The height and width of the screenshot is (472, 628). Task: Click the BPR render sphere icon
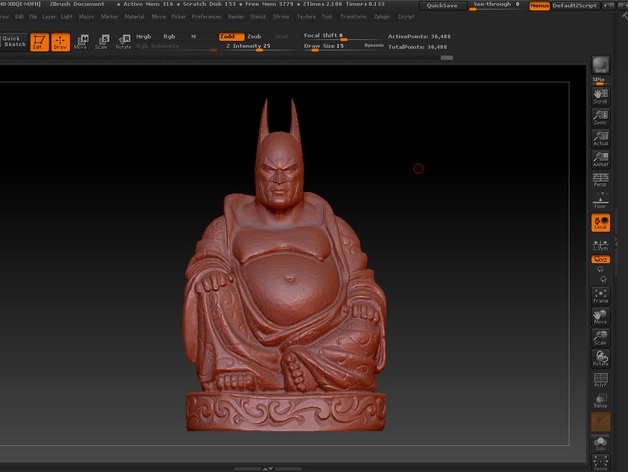coord(600,65)
